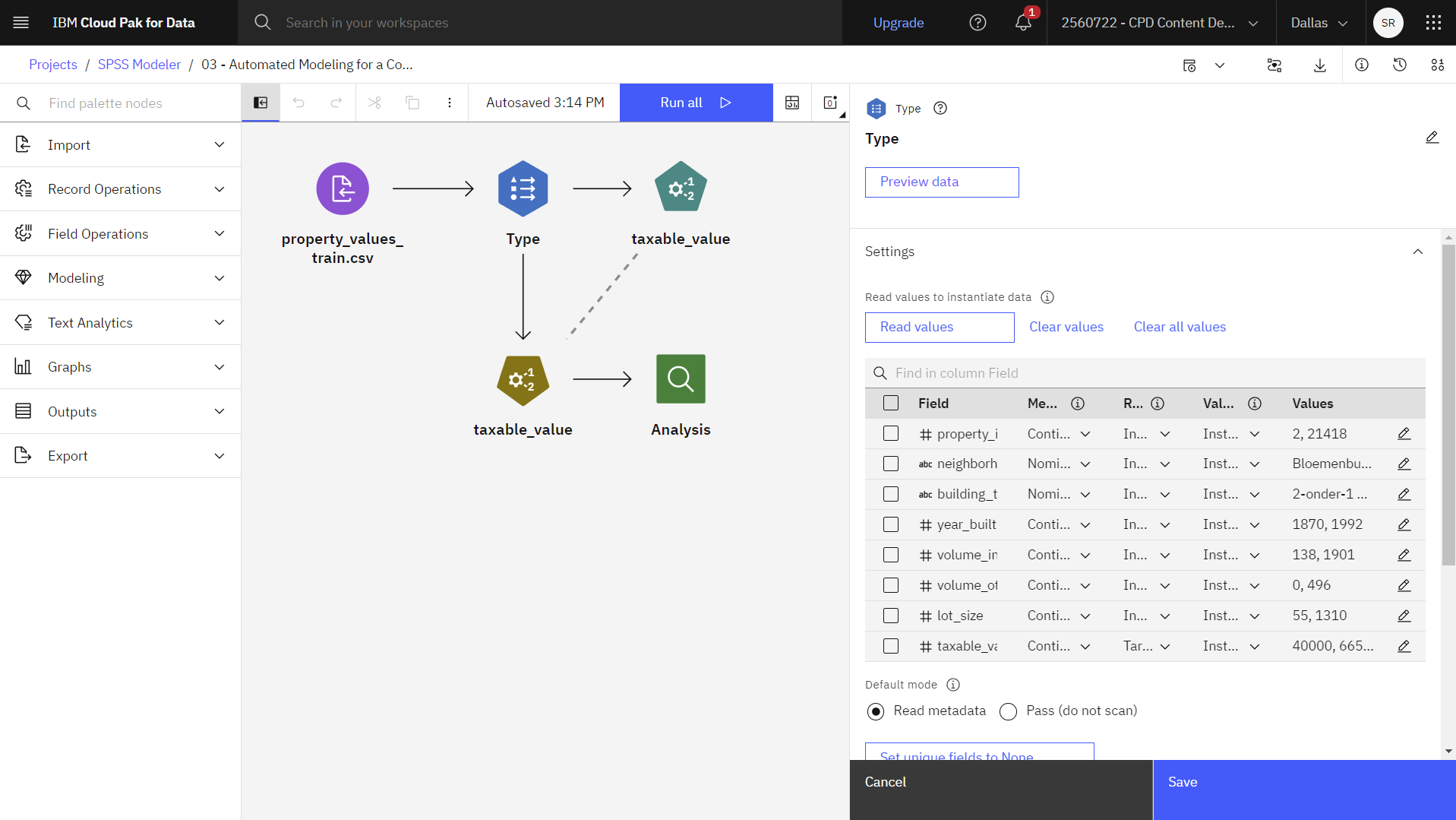
Task: Open the data cache table icon
Action: (x=792, y=103)
